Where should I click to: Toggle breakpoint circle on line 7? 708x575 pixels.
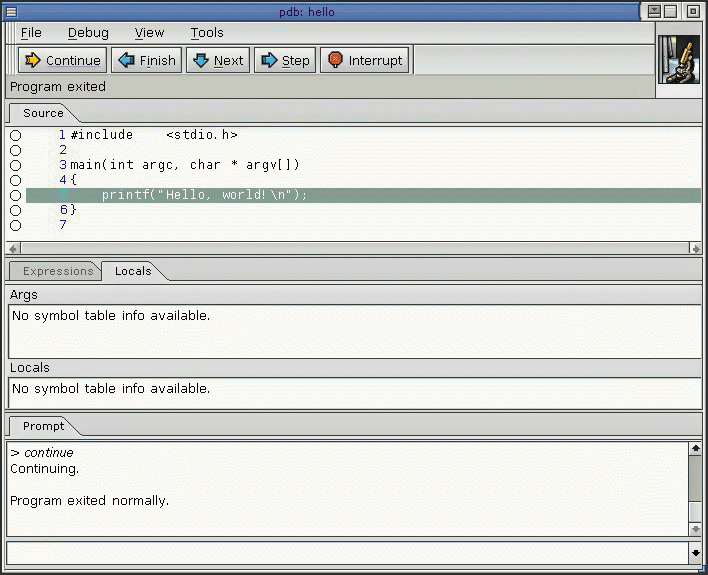click(16, 225)
